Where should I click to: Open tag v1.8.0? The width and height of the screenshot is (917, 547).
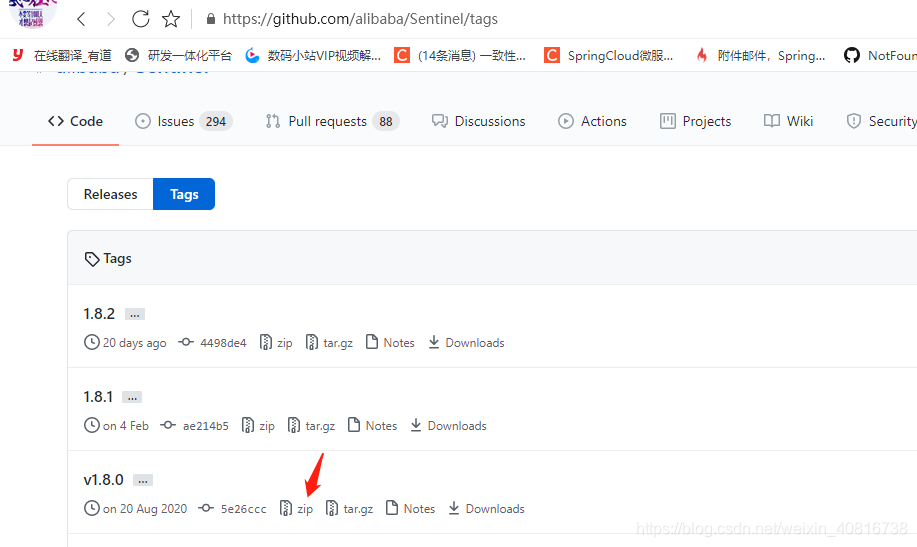(x=104, y=480)
